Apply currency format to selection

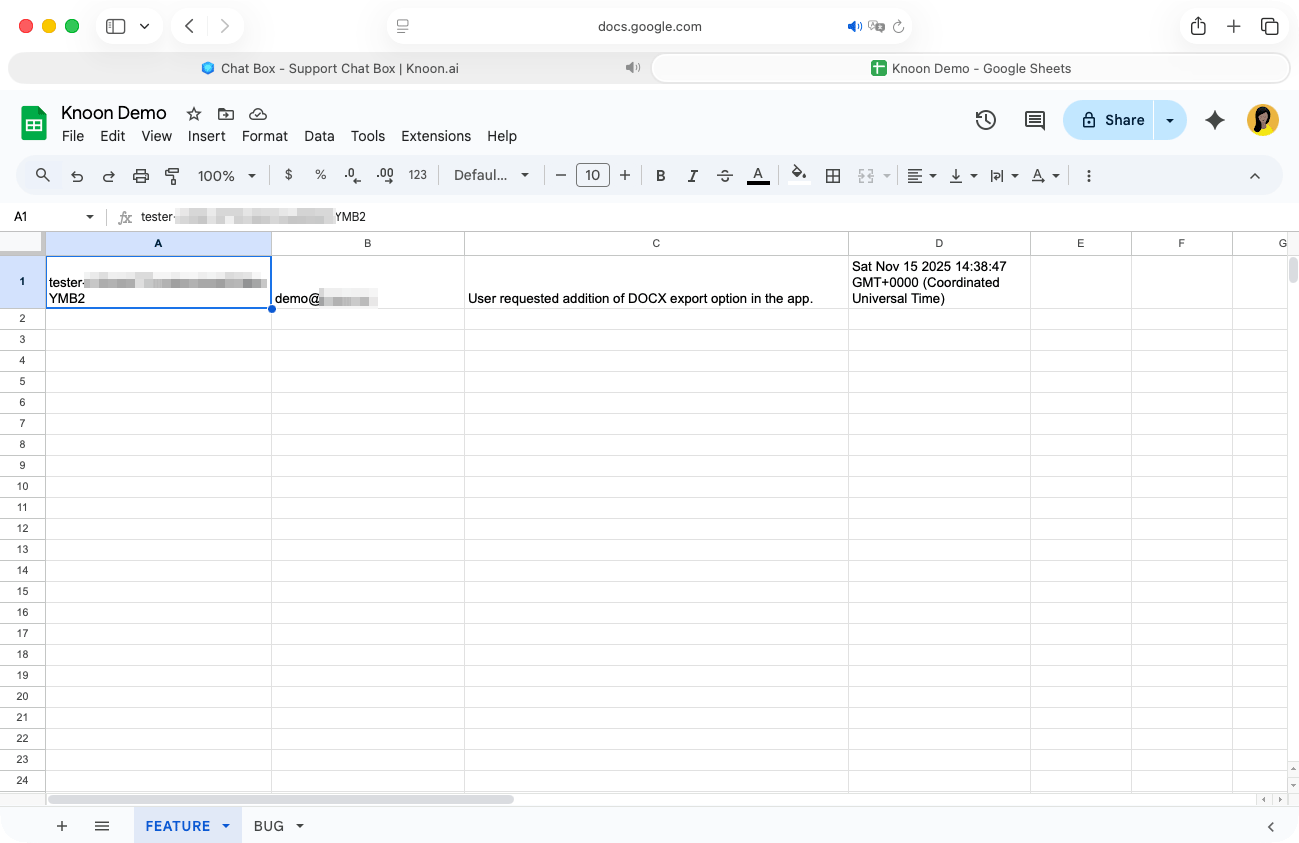(288, 175)
